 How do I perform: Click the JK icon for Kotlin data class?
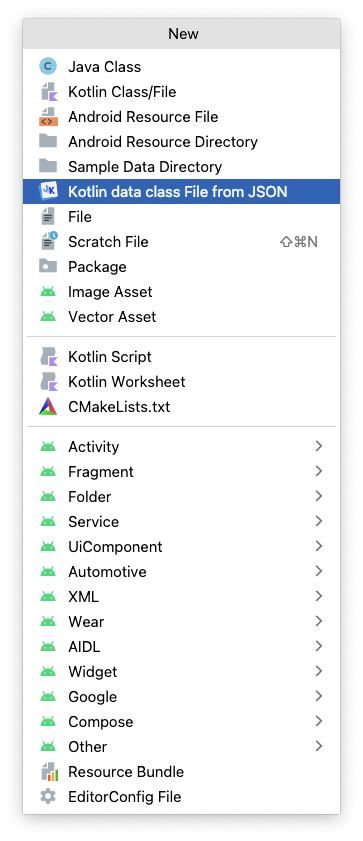click(48, 191)
